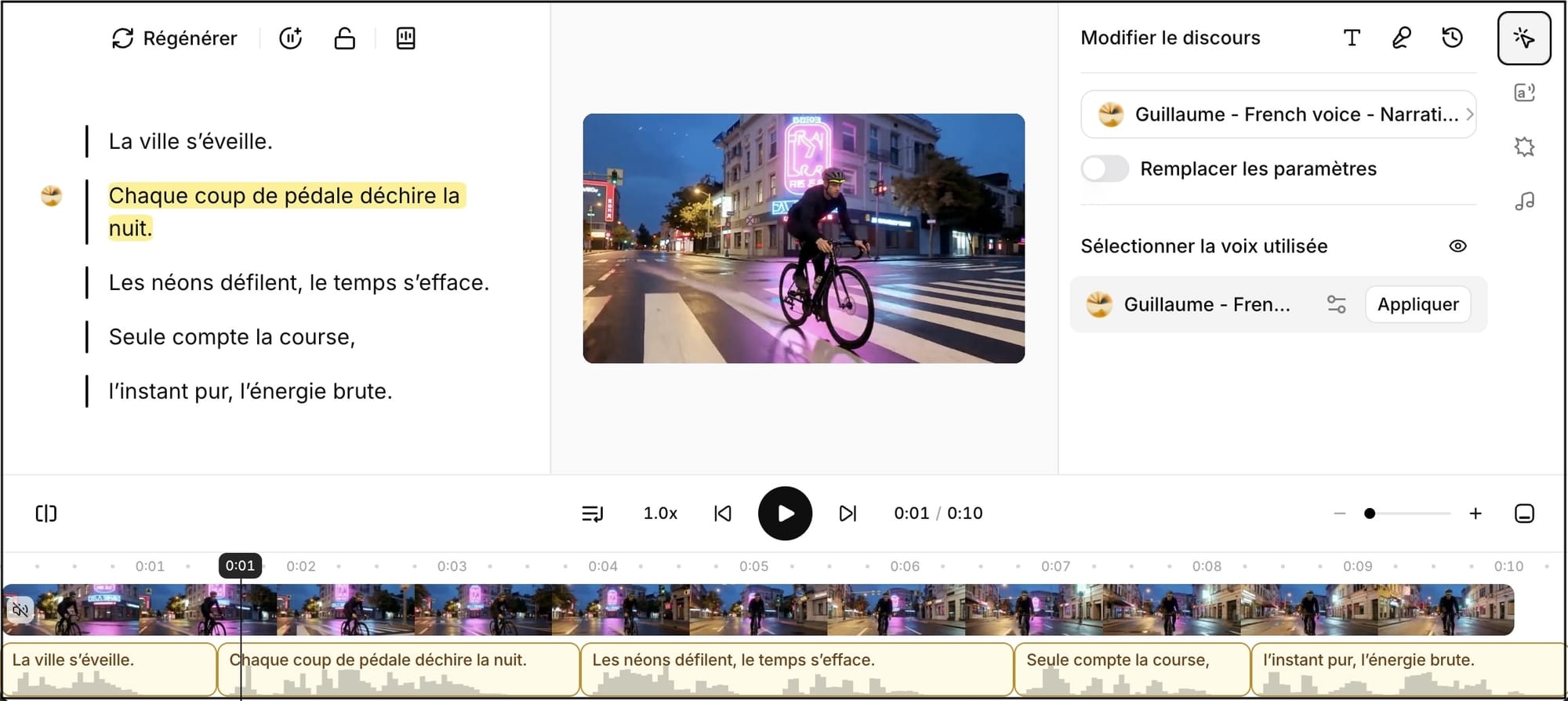The width and height of the screenshot is (1568, 701).
Task: Select the text T icon
Action: 1351,38
